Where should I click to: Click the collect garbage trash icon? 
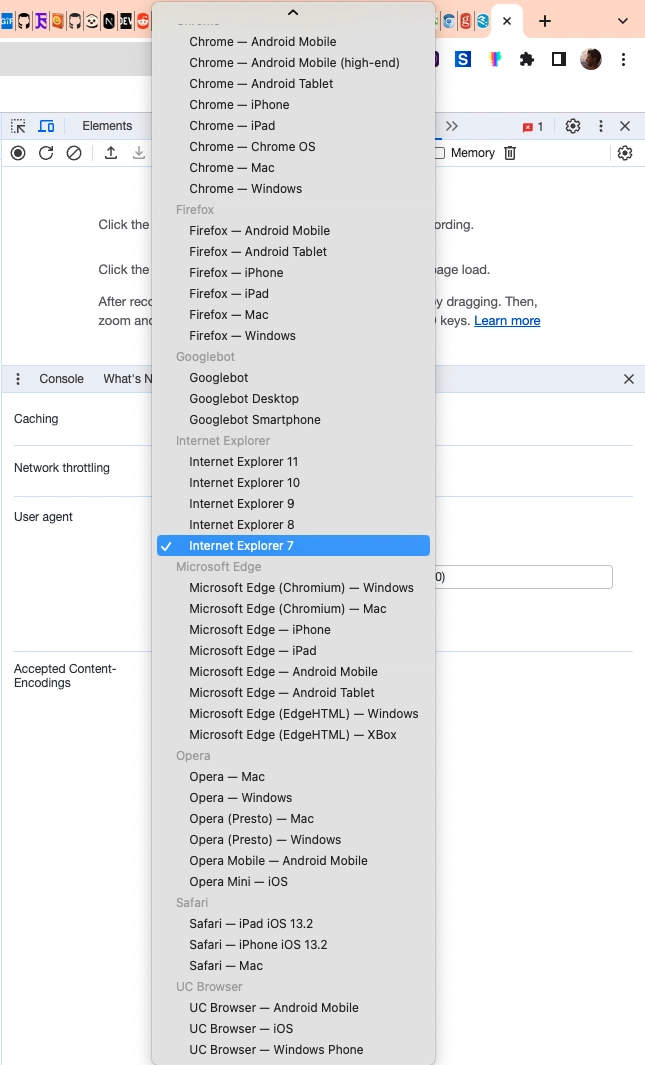click(510, 154)
